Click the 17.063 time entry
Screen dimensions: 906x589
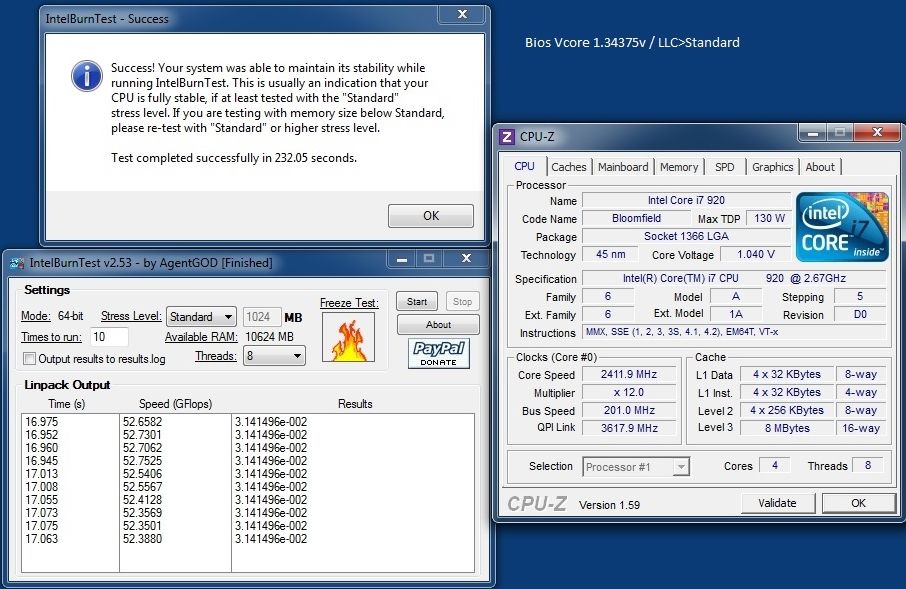click(x=42, y=539)
